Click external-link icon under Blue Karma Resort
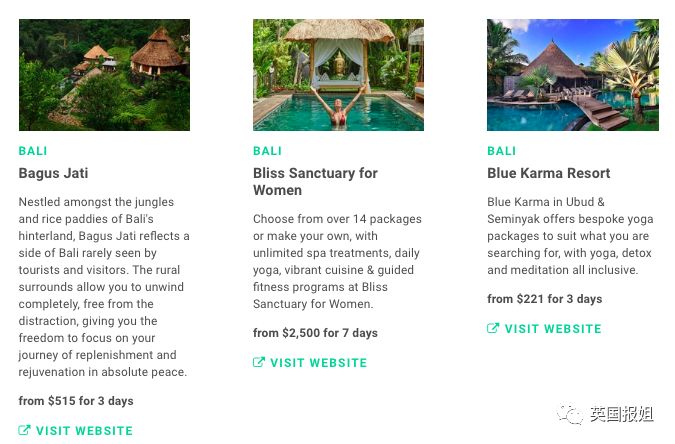675x444 pixels. 493,328
